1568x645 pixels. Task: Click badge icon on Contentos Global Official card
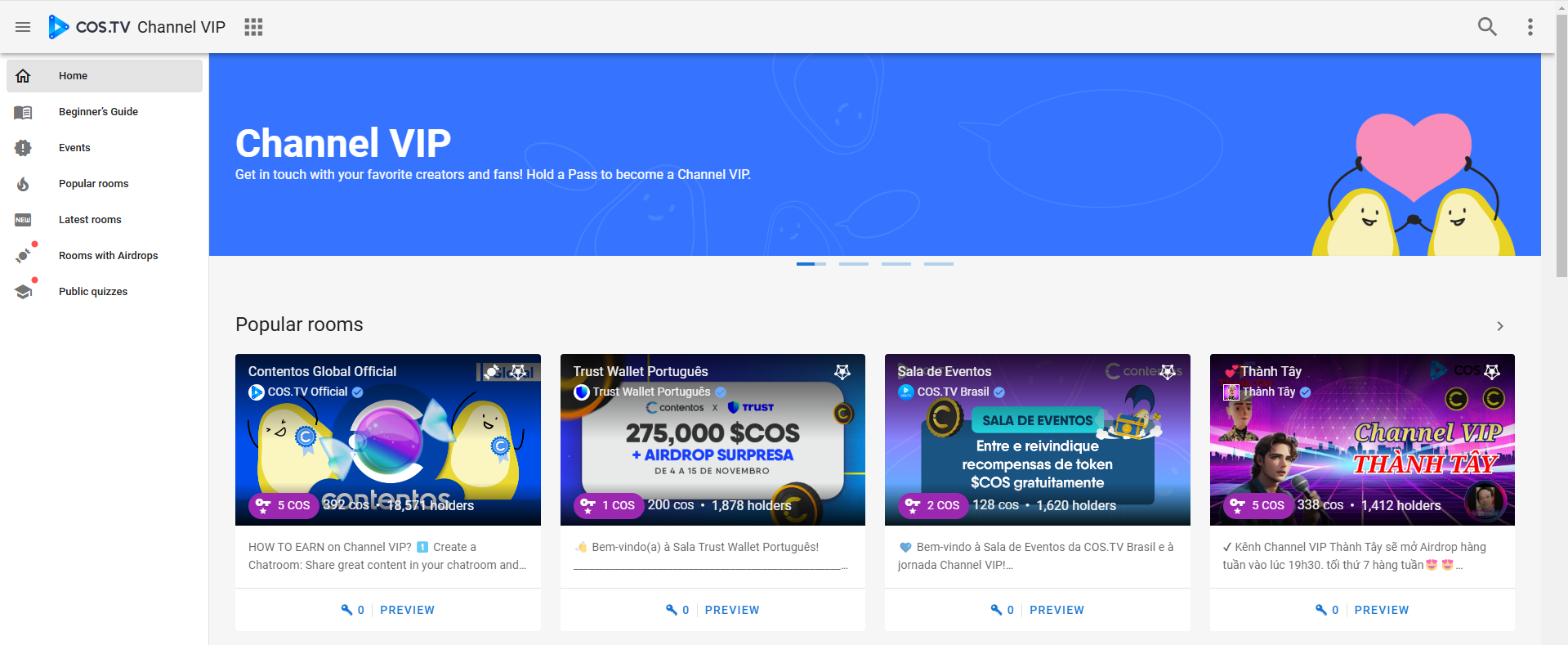coord(518,372)
